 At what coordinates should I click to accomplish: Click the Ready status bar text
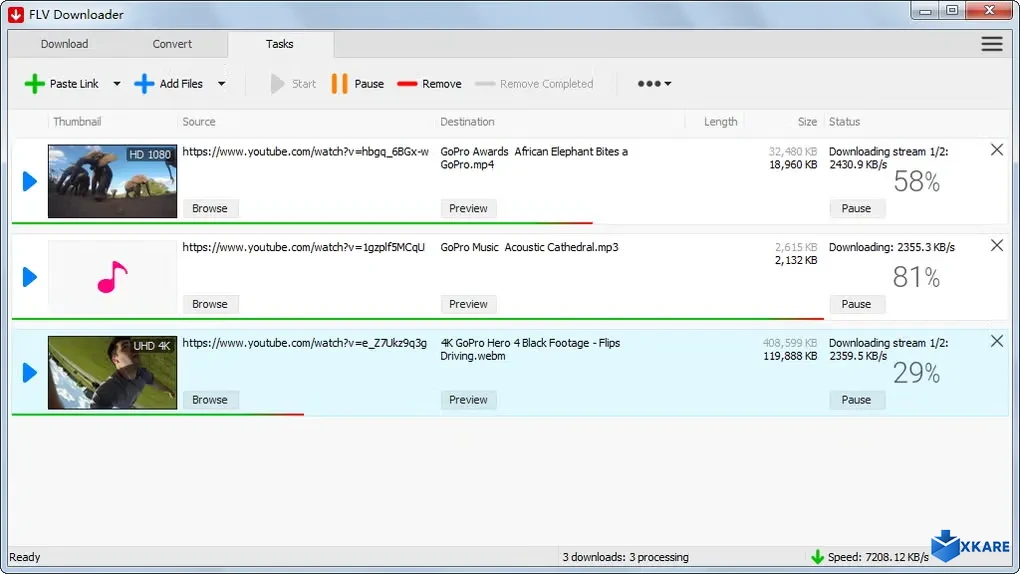tap(25, 557)
